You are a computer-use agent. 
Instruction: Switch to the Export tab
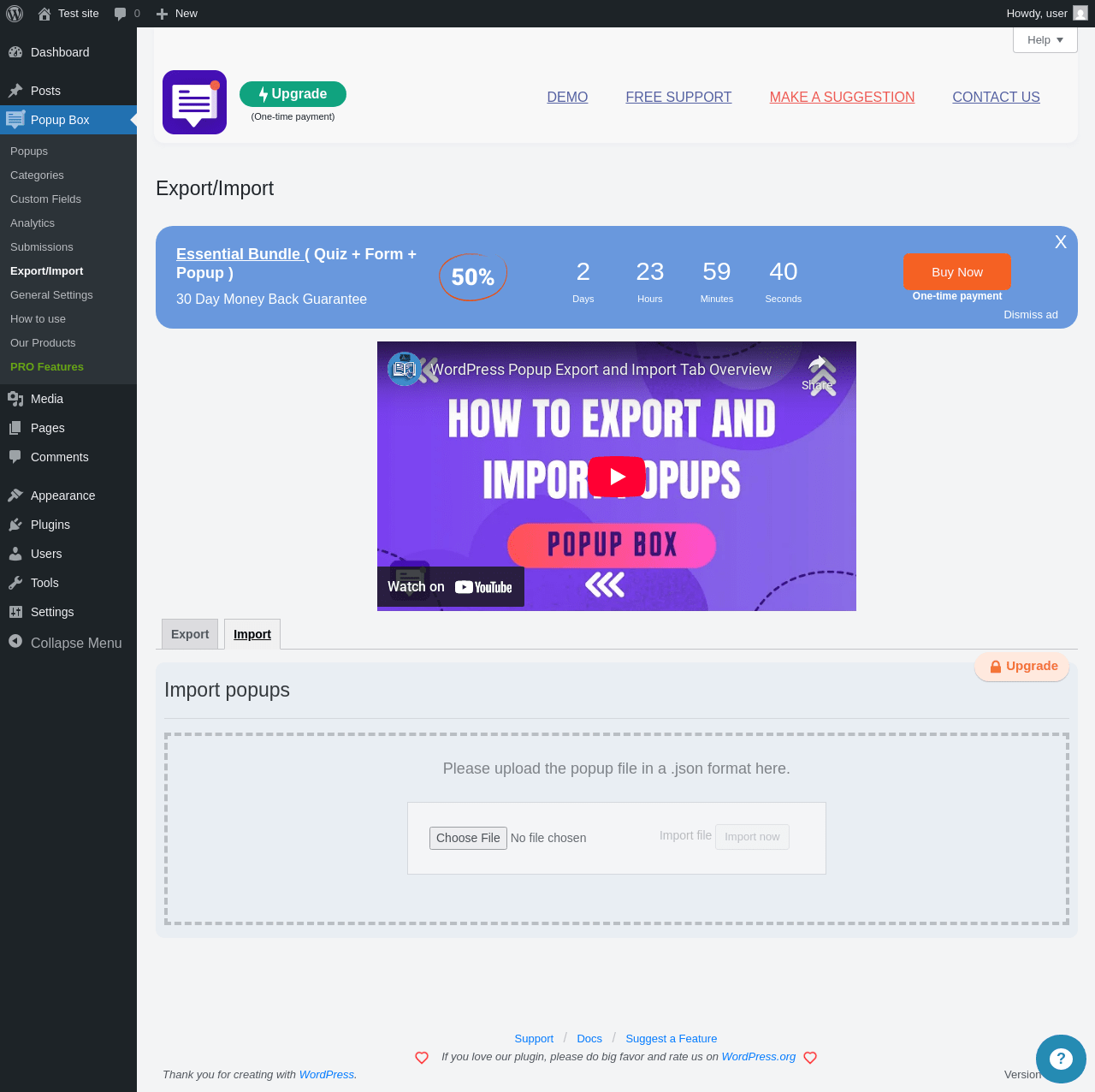[190, 634]
